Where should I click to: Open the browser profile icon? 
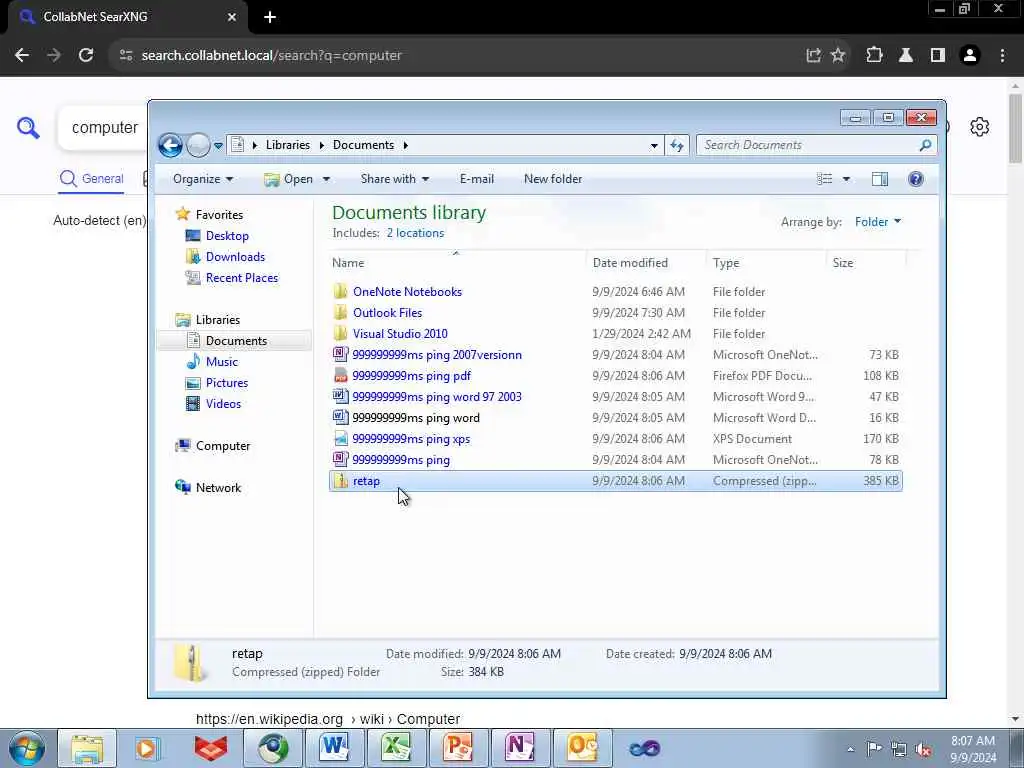[x=970, y=56]
